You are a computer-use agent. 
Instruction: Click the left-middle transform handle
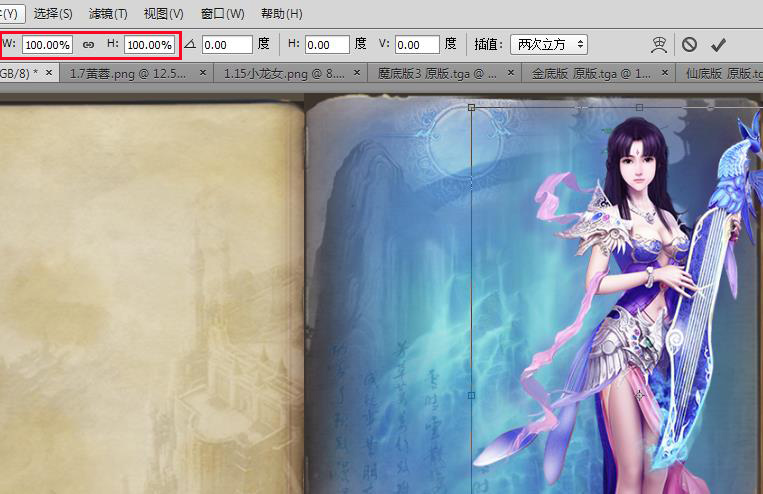click(471, 396)
